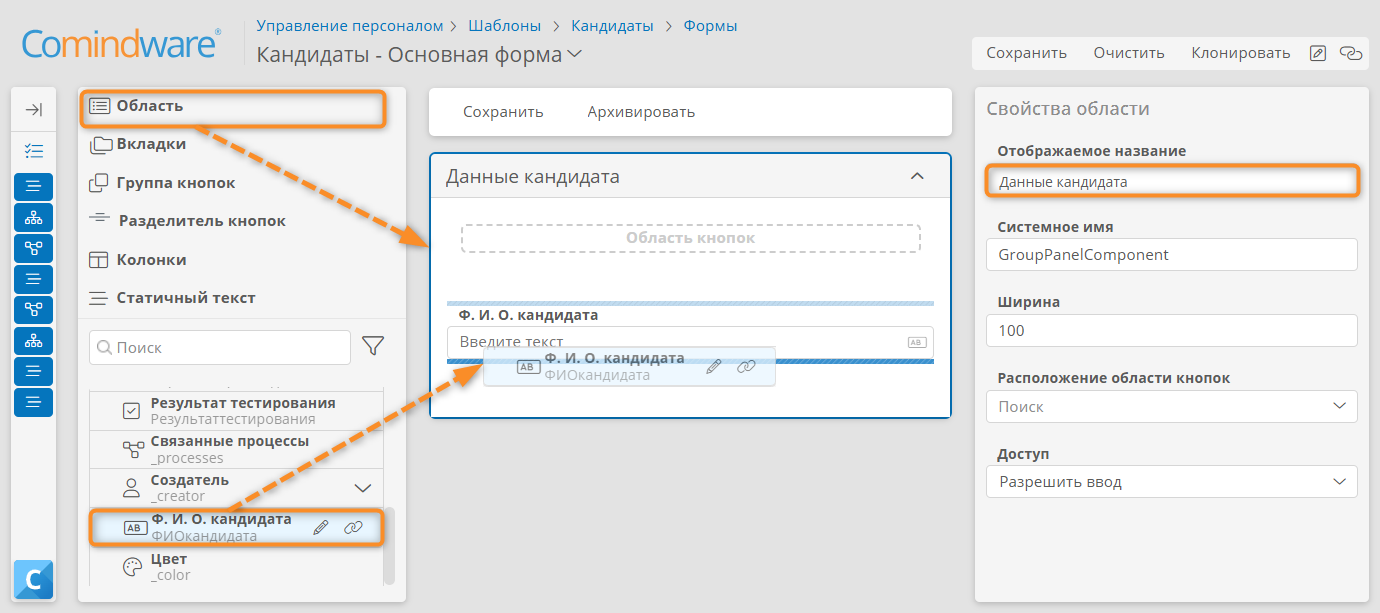Open Расположение области кнопок dropdown
The height and width of the screenshot is (613, 1380).
point(1171,406)
